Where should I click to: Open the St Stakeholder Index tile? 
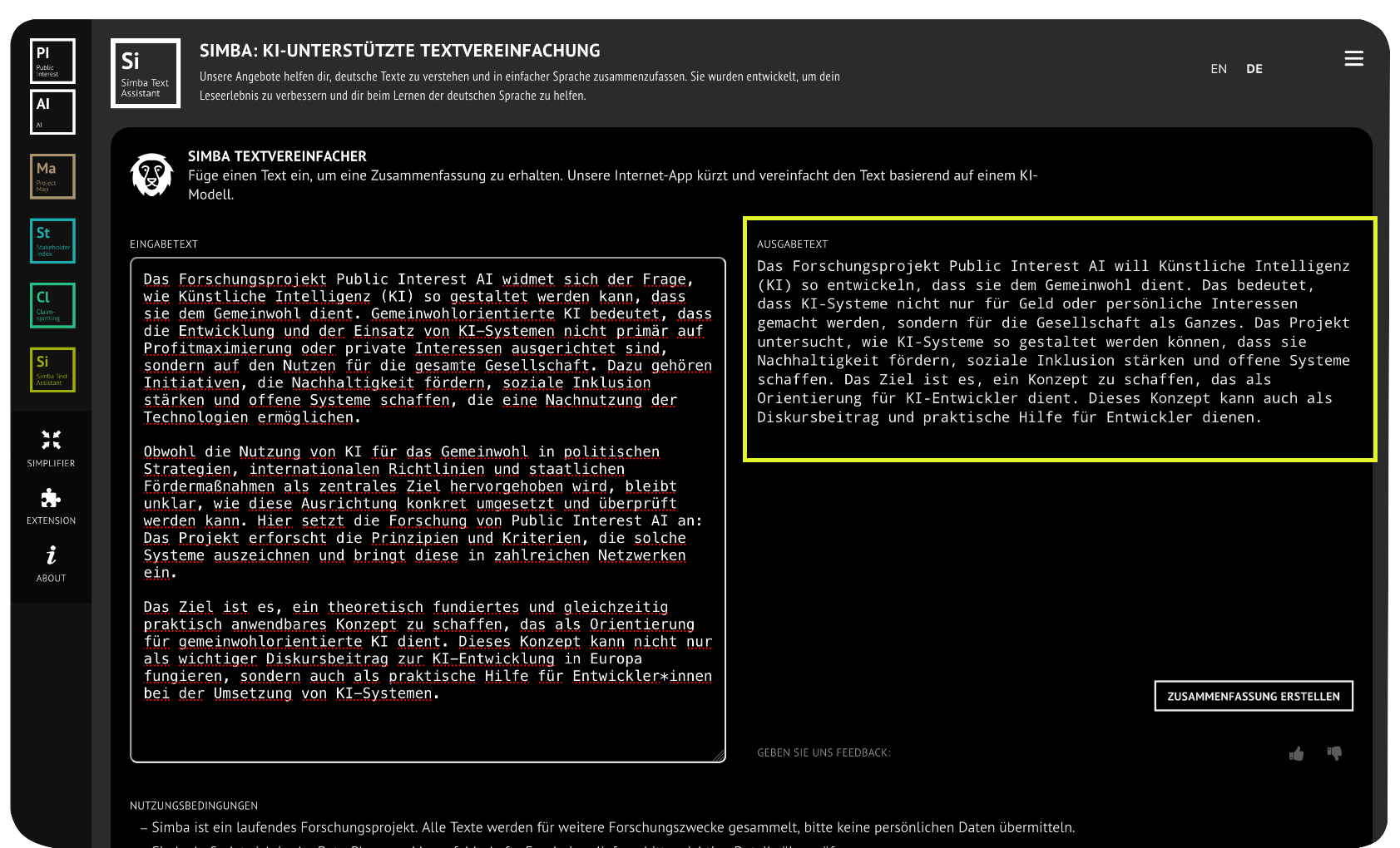[x=52, y=241]
